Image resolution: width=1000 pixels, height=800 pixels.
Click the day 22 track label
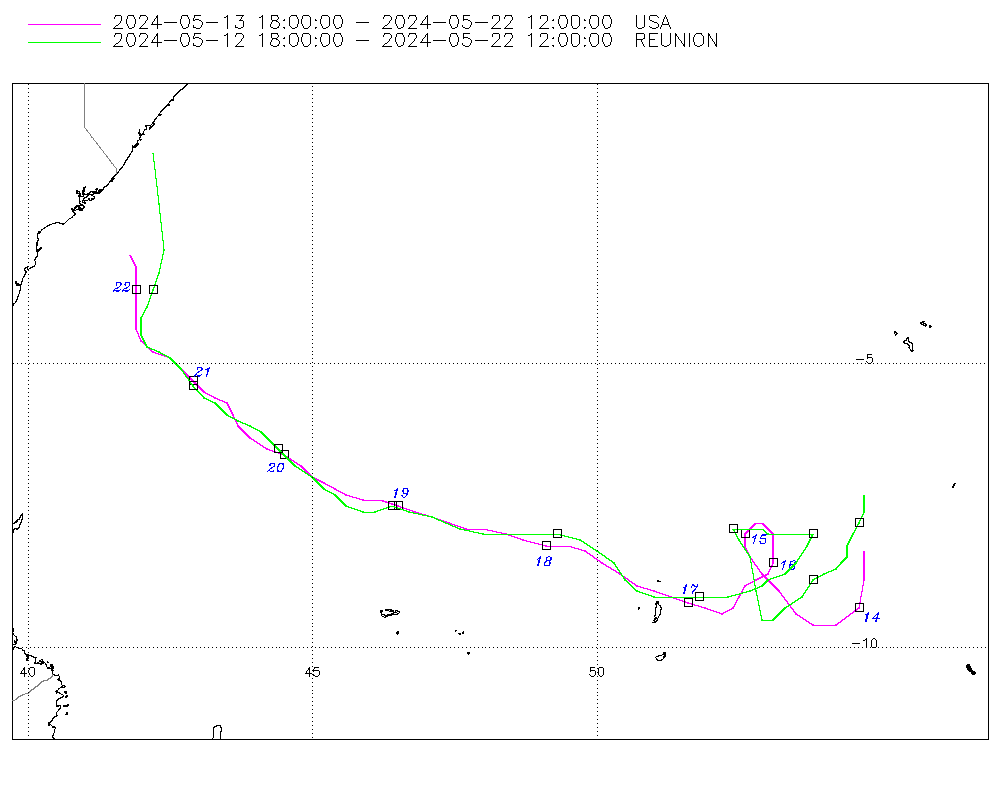(x=121, y=287)
